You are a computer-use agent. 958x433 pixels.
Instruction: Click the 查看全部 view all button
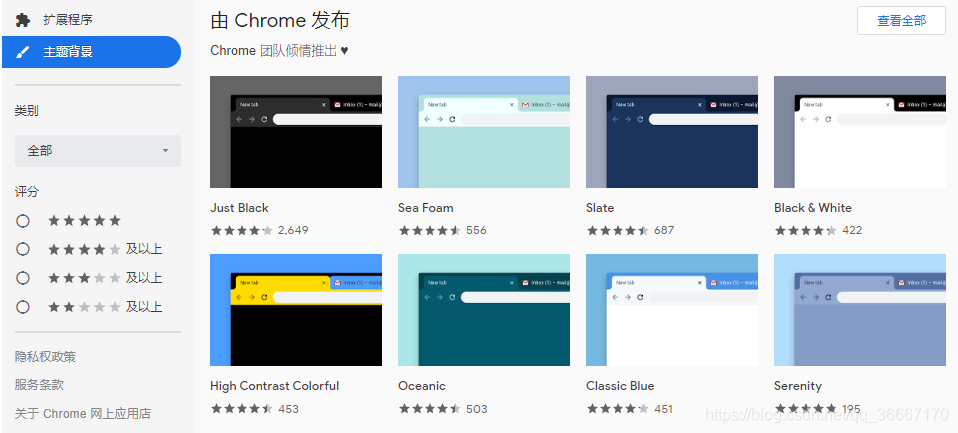[x=901, y=21]
